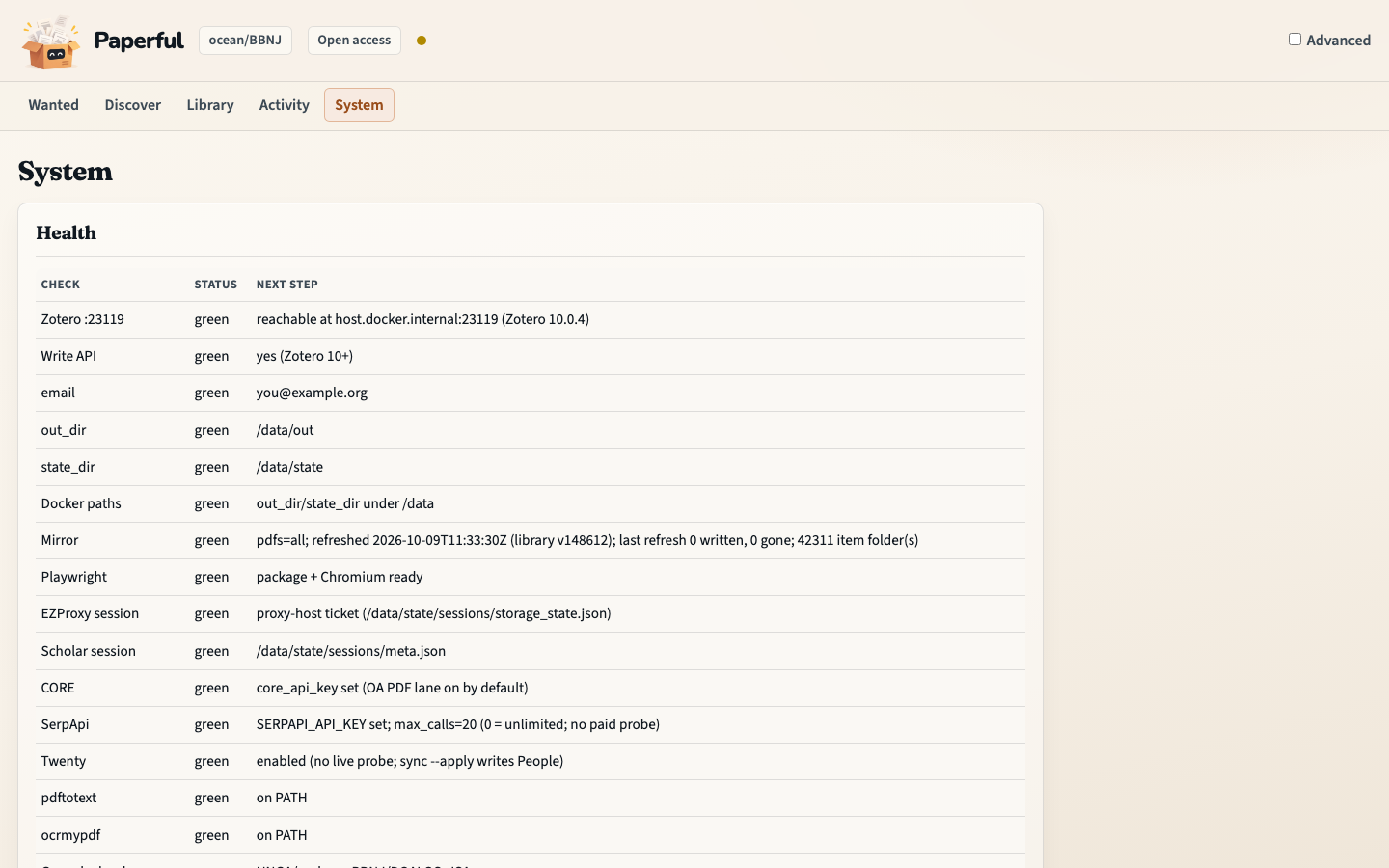Click the NEXT STEP column header
The height and width of the screenshot is (868, 1389).
pyautogui.click(x=287, y=285)
